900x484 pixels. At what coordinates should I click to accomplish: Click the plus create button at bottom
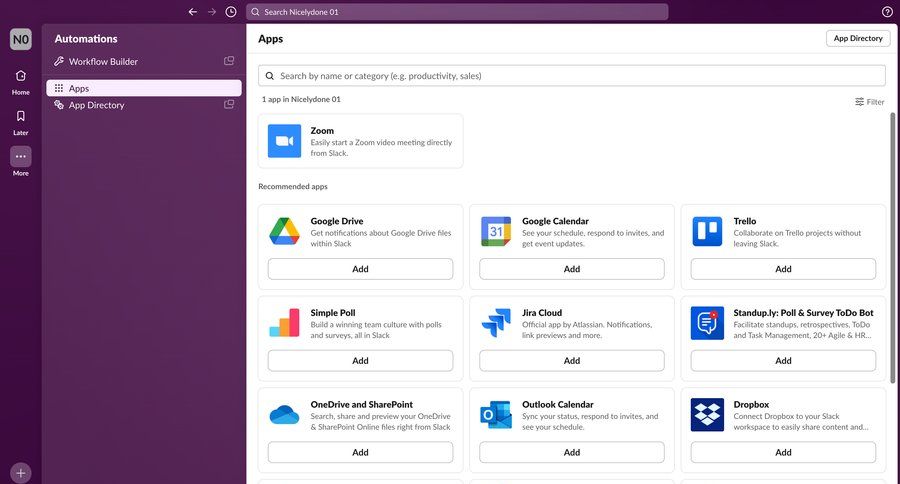tap(21, 473)
